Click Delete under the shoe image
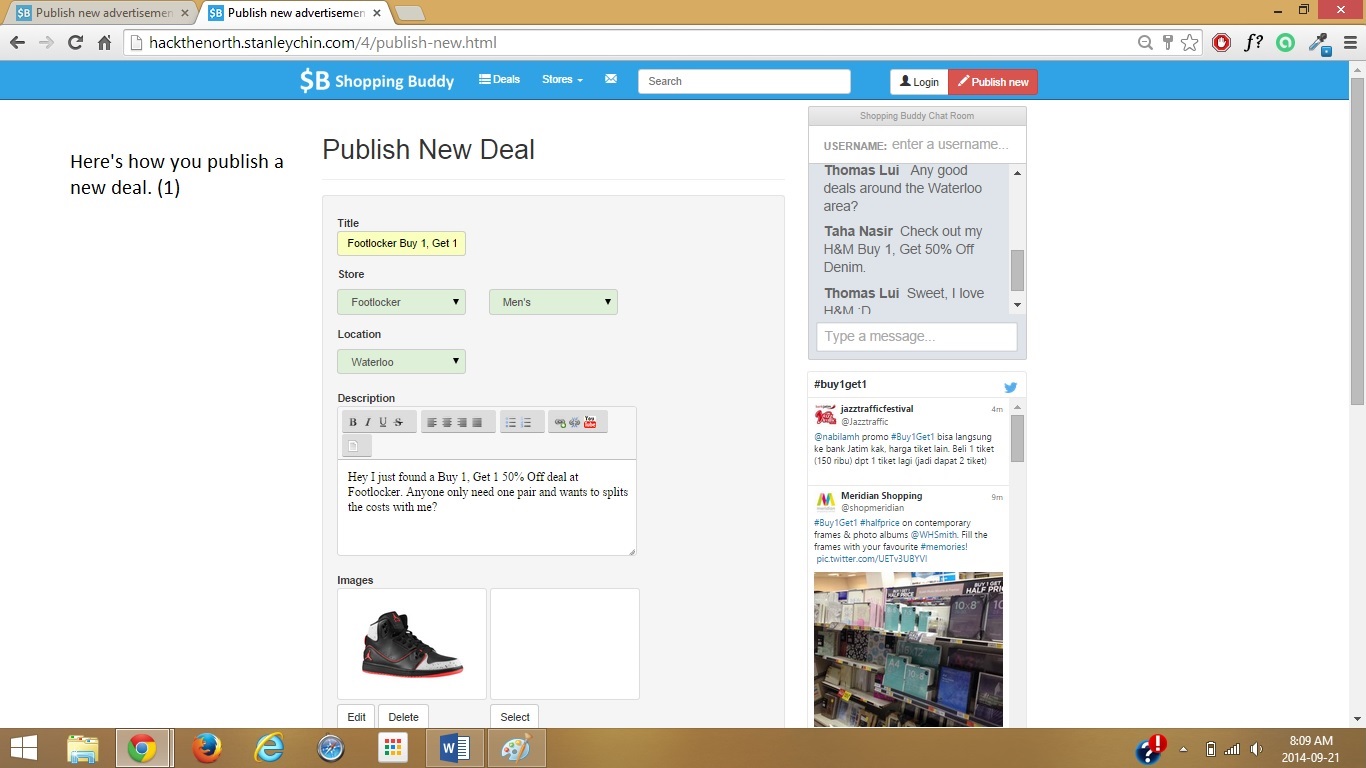Screen dimensions: 1366x768 (x=403, y=717)
